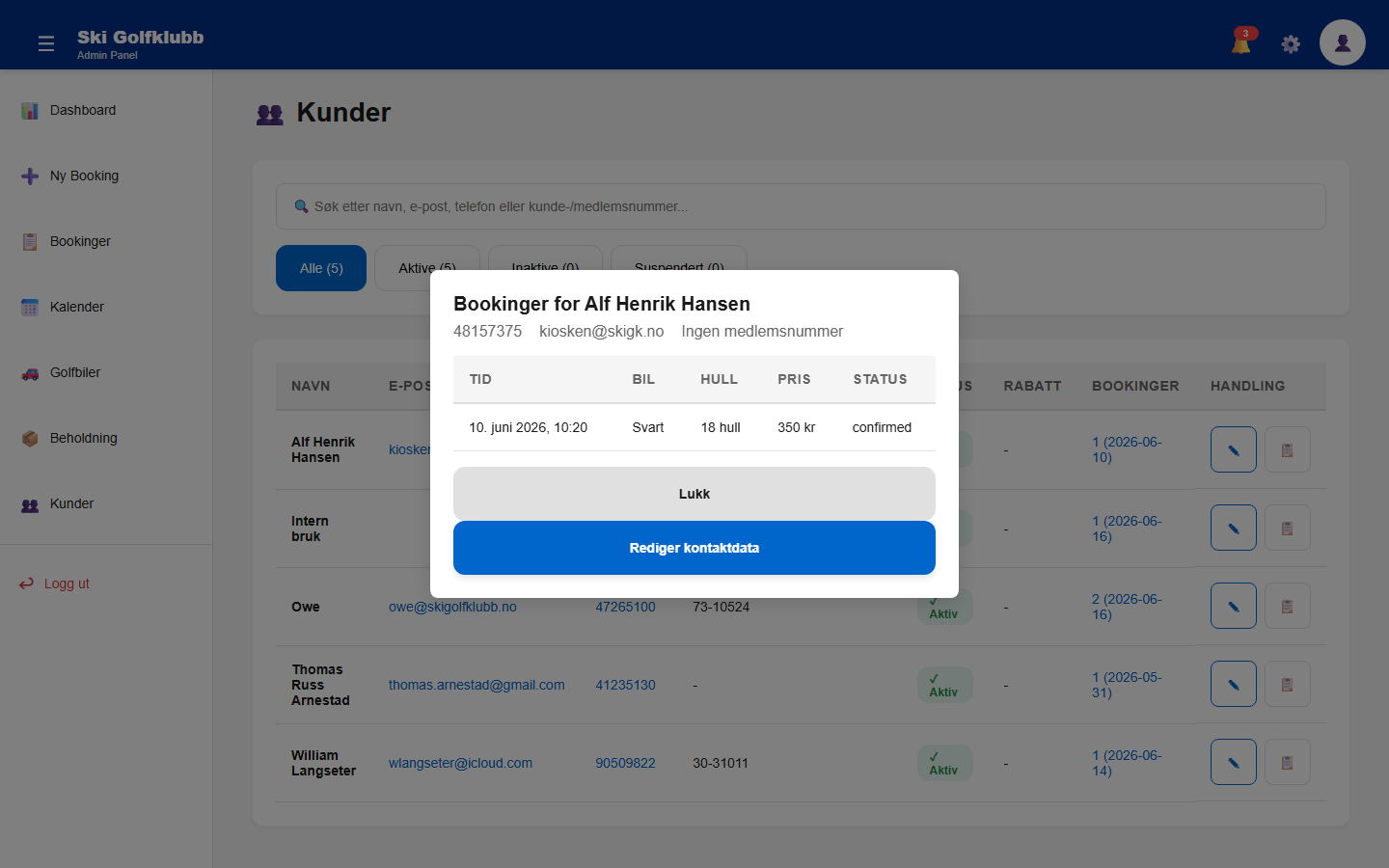Open clipboard icon for Alf Henrik Hansen
Image resolution: width=1389 pixels, height=868 pixels.
click(x=1287, y=449)
